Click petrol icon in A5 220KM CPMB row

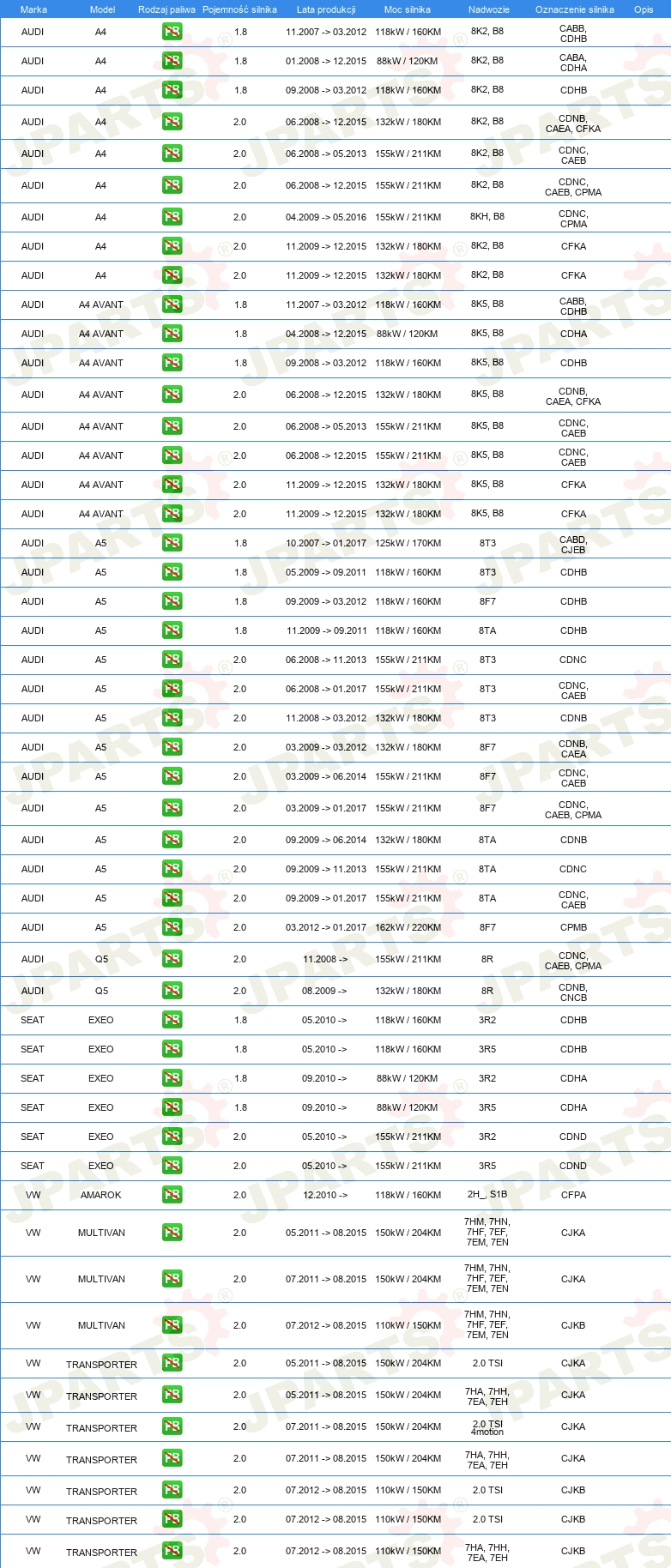click(x=172, y=927)
